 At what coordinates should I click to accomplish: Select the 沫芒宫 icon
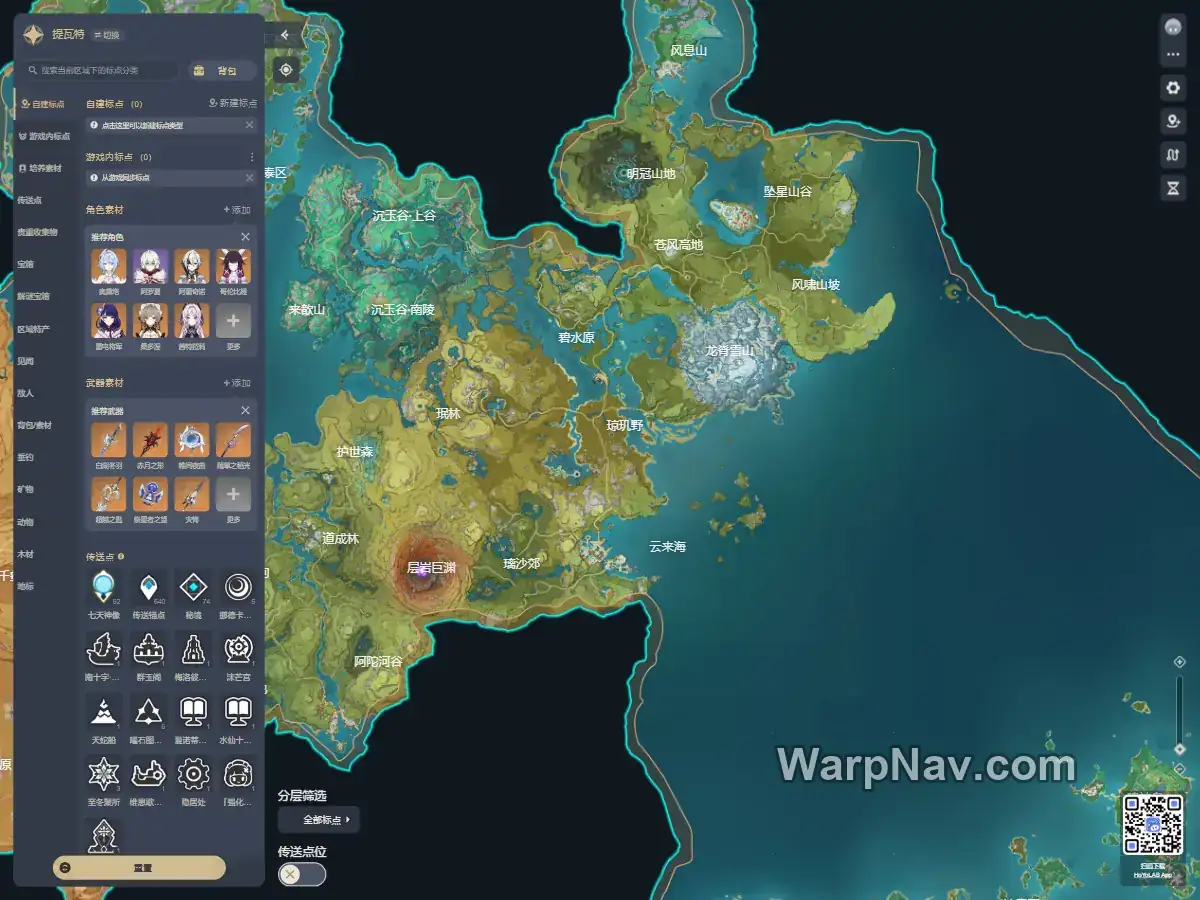pyautogui.click(x=238, y=649)
